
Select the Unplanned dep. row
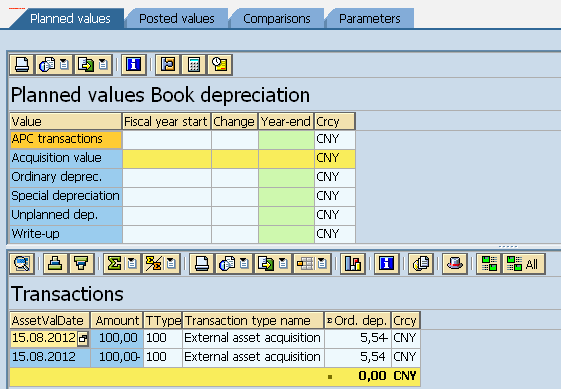pyautogui.click(x=65, y=215)
